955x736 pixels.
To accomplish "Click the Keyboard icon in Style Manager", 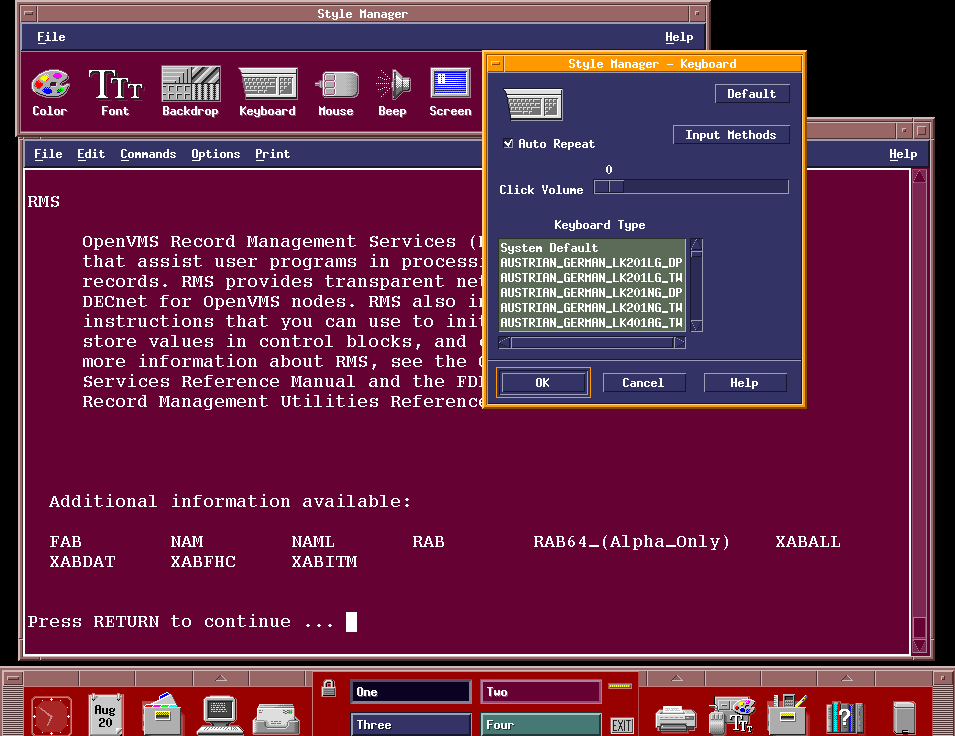I will (x=267, y=92).
